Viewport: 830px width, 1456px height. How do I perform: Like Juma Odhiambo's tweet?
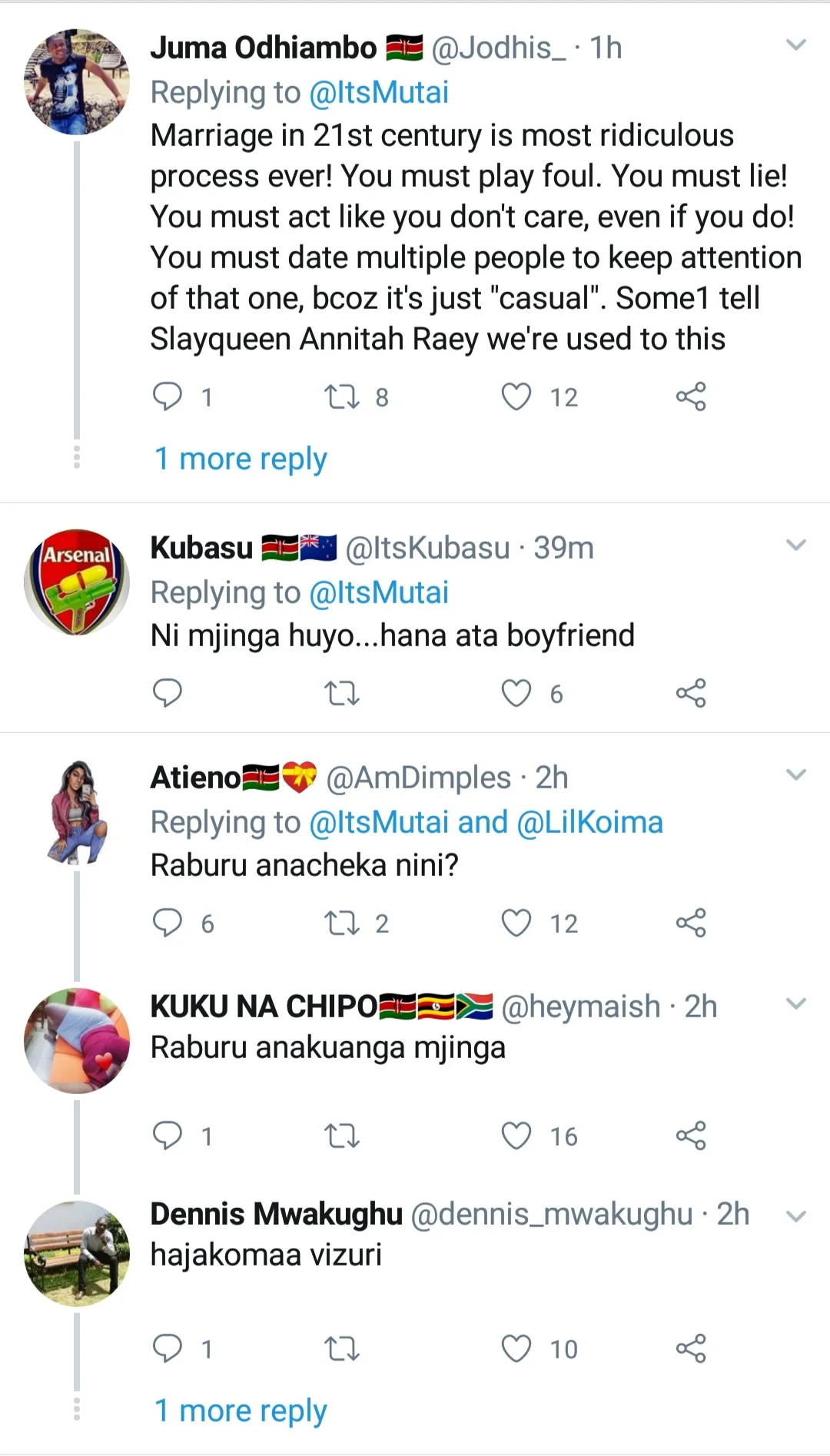[x=516, y=396]
